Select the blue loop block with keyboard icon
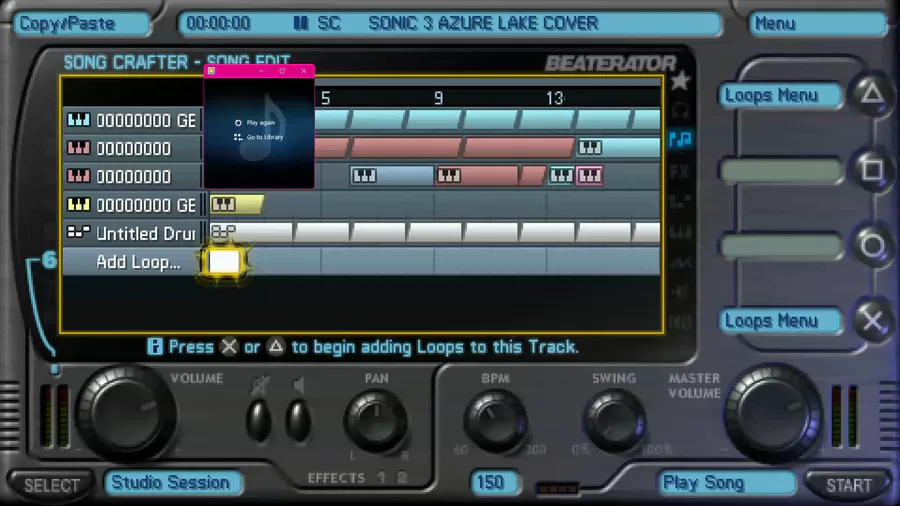Viewport: 900px width, 506px height. tap(392, 176)
